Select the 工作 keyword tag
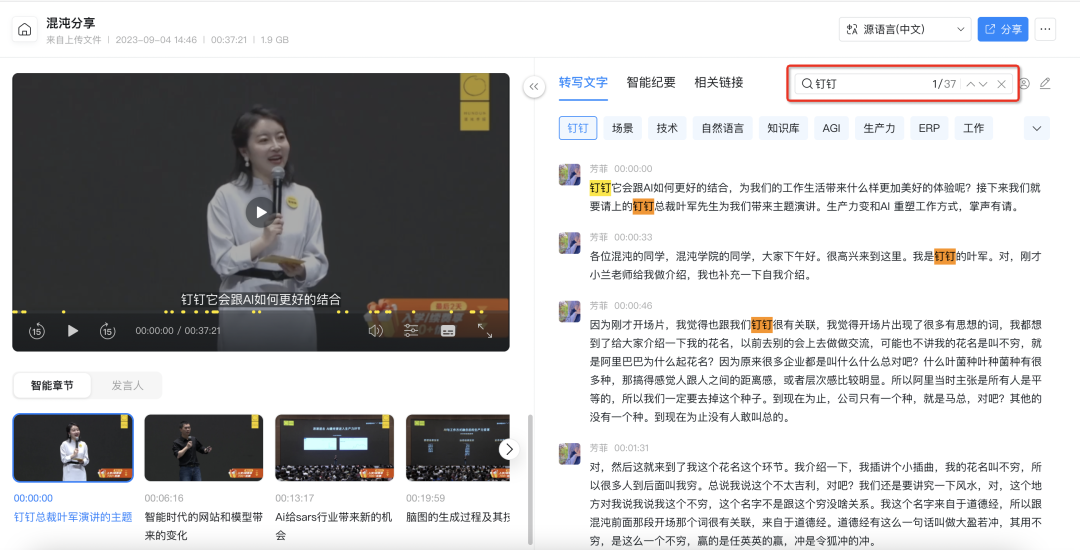 point(973,128)
